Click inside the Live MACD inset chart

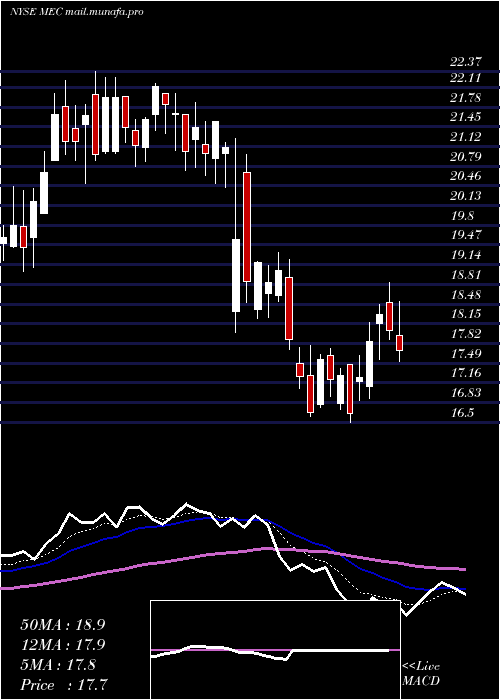(x=275, y=650)
